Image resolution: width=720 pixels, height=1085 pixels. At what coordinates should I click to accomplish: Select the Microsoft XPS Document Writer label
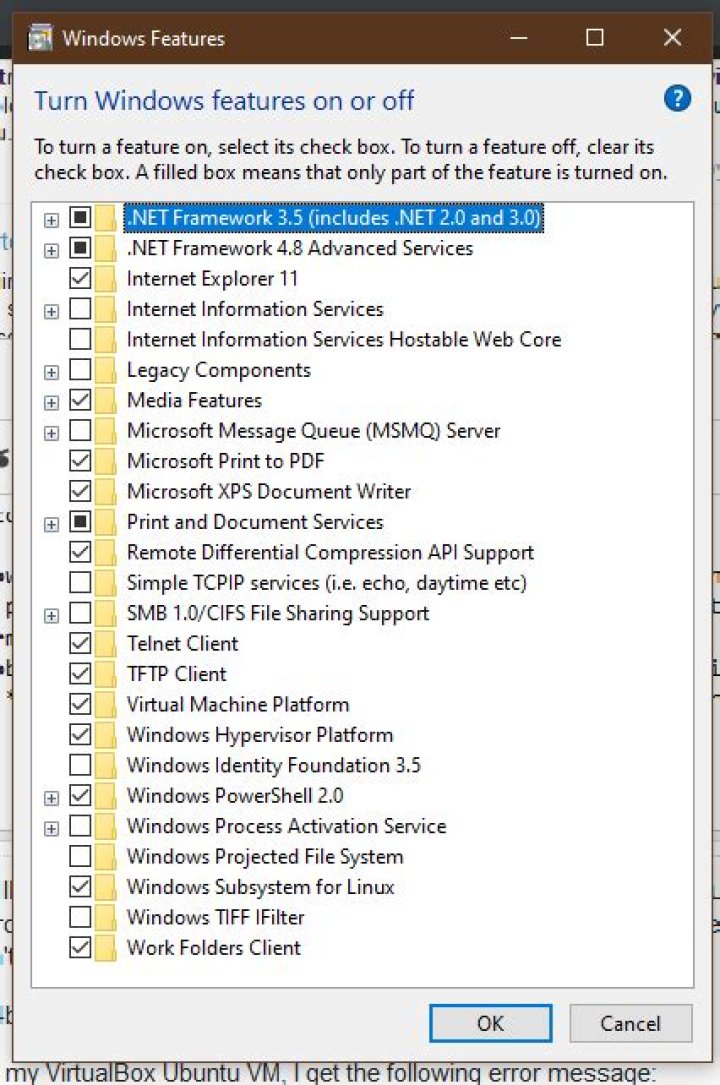point(268,491)
